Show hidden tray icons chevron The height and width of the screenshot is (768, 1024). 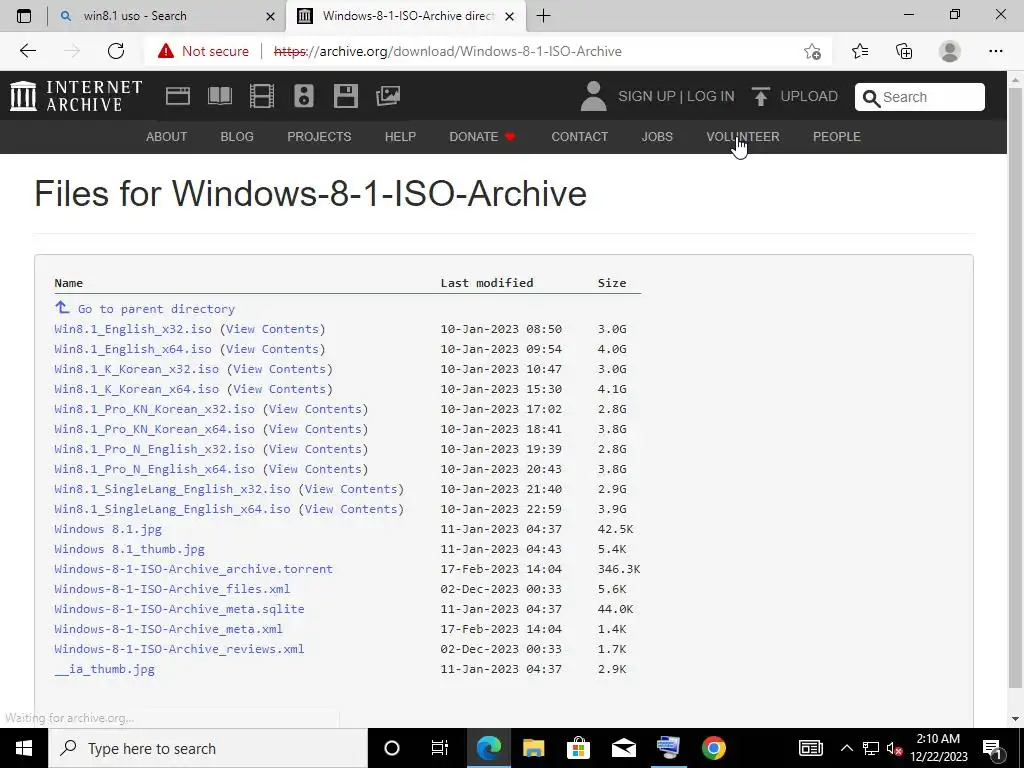pyautogui.click(x=846, y=748)
